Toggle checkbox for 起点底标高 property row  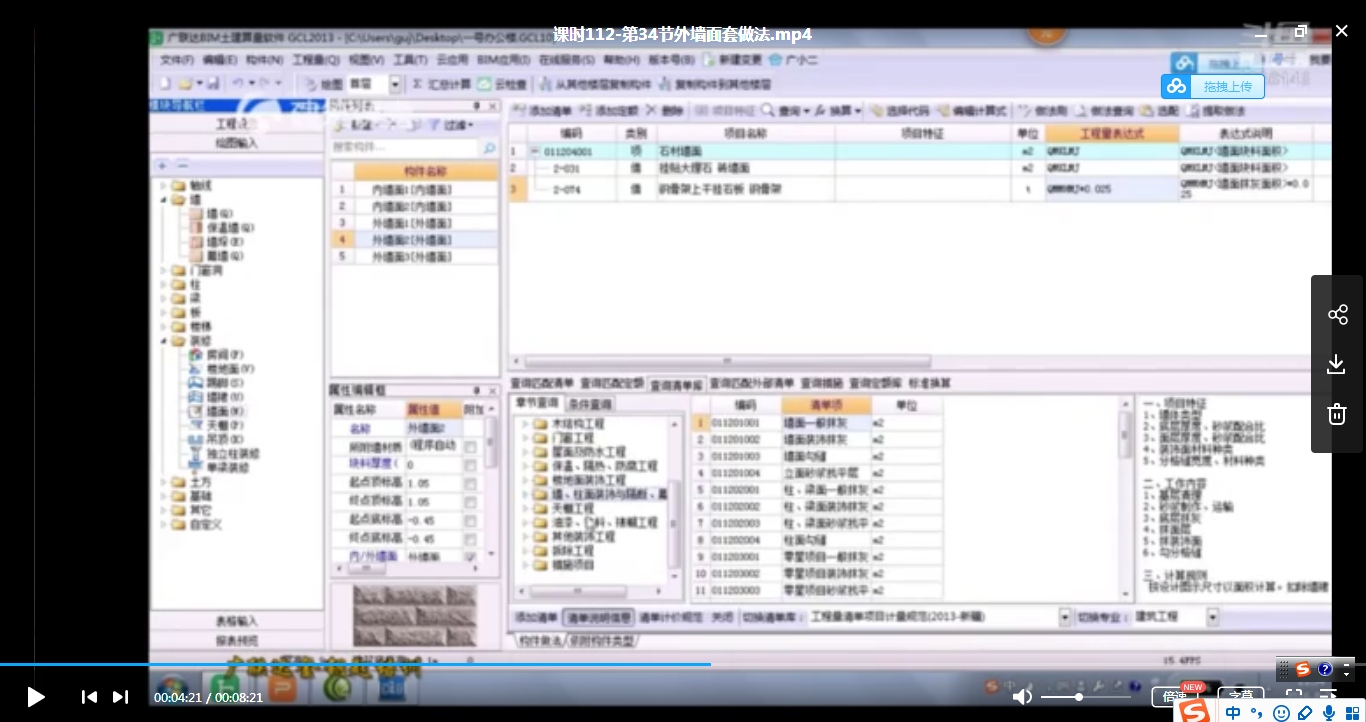470,520
